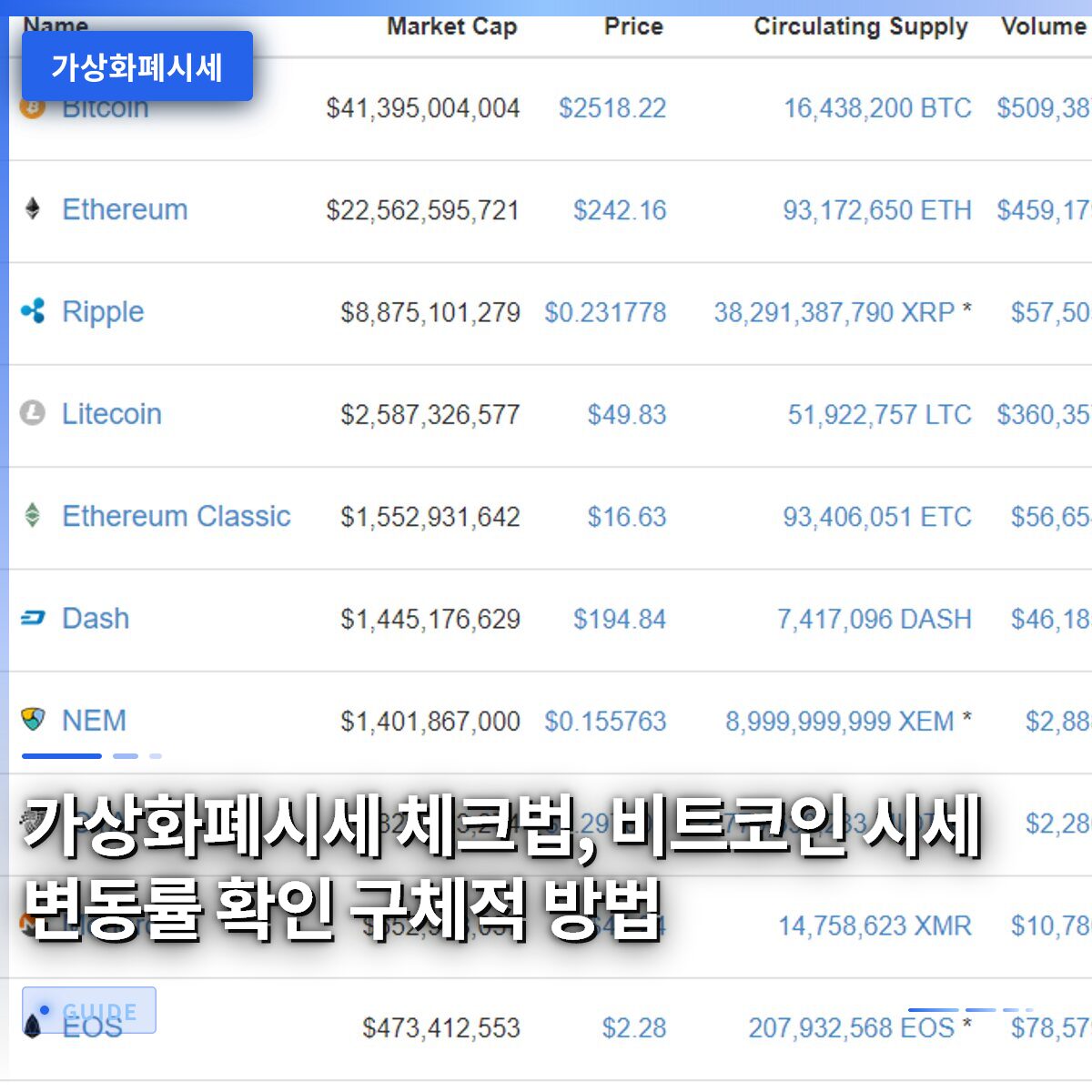1092x1092 pixels.
Task: Open the Ethereum Classic link
Action: (x=177, y=516)
